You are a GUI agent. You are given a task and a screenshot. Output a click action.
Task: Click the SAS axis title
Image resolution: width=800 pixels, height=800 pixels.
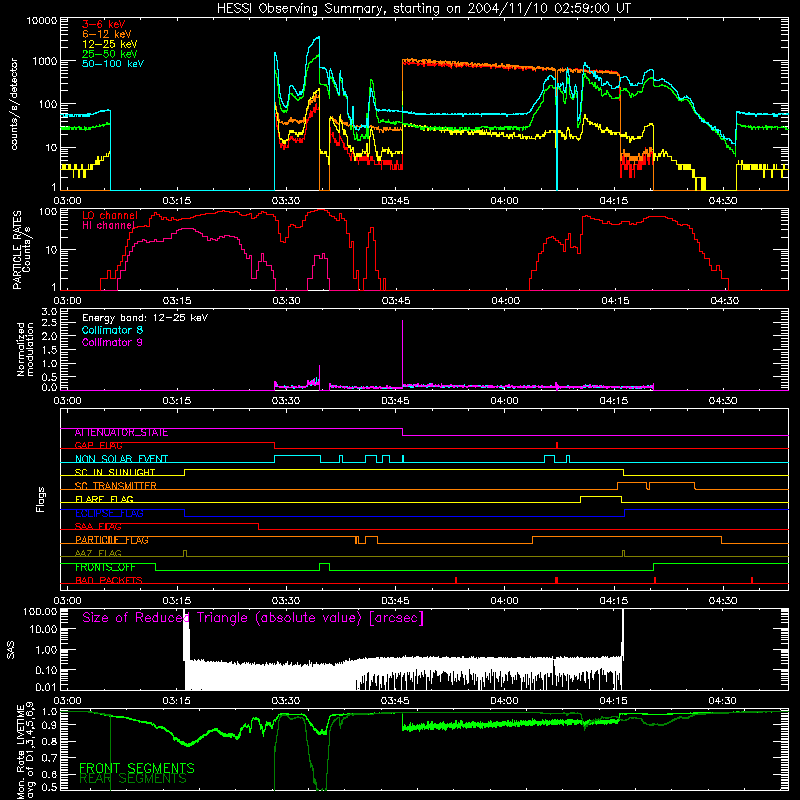pyautogui.click(x=10, y=650)
